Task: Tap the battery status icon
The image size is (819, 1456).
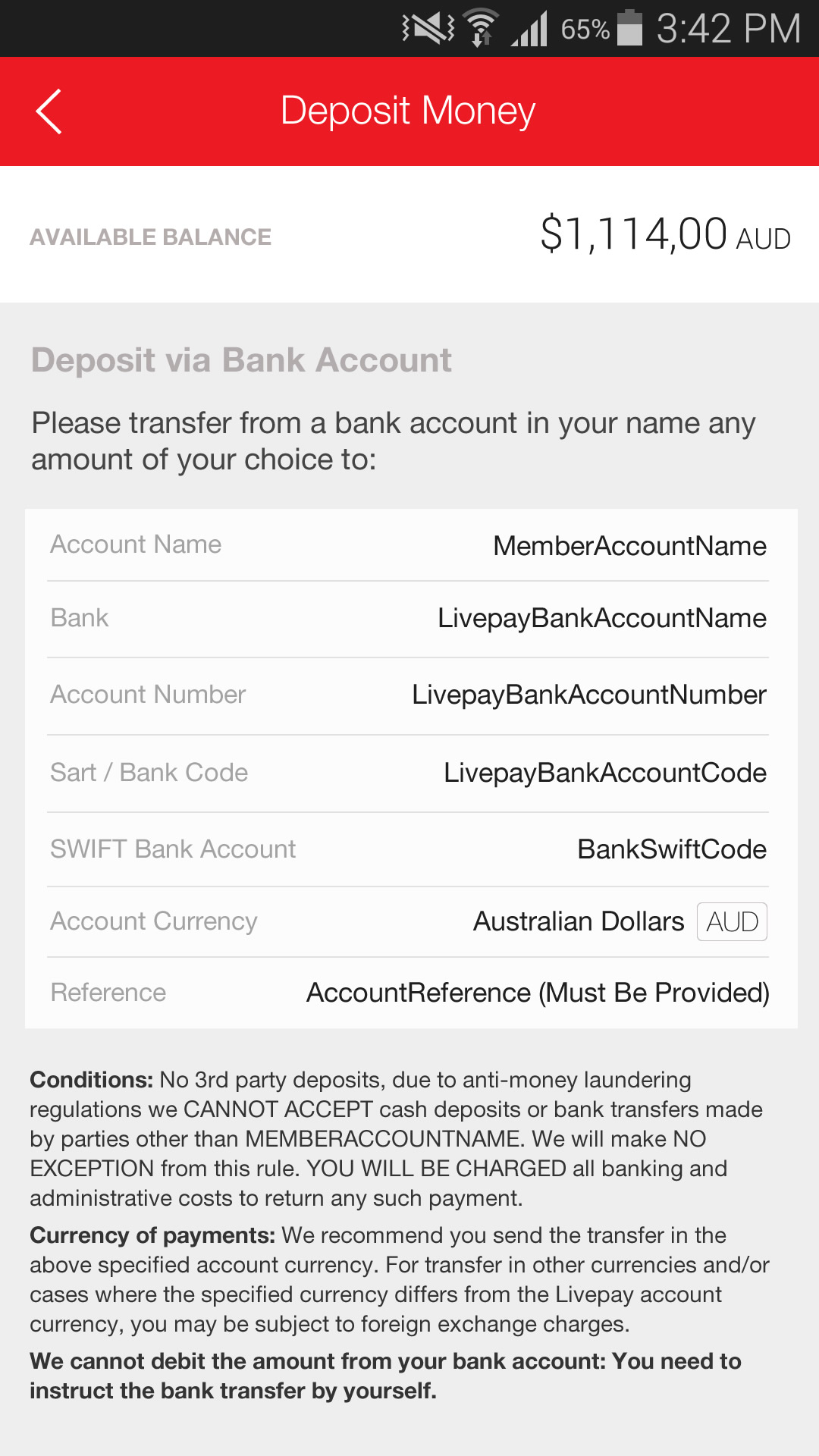Action: (x=629, y=28)
